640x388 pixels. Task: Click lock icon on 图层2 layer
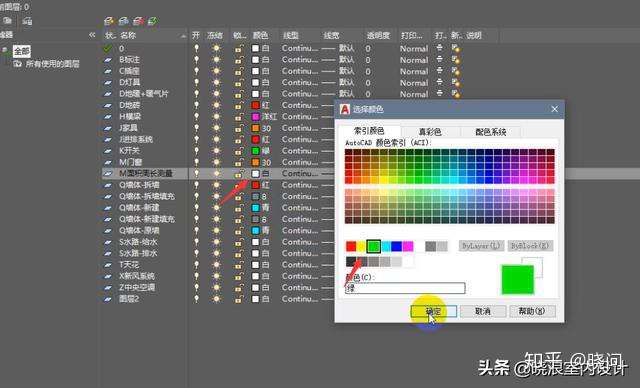[x=239, y=299]
